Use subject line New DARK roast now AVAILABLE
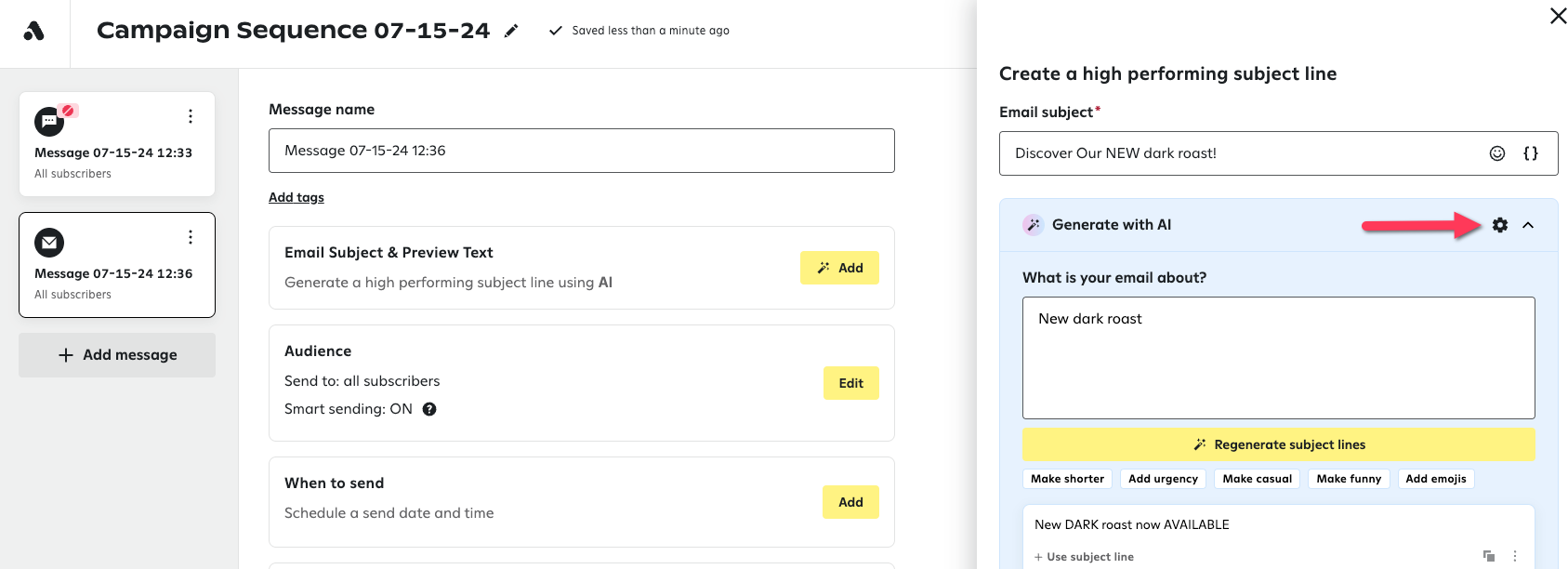Image resolution: width=1568 pixels, height=569 pixels. point(1084,557)
